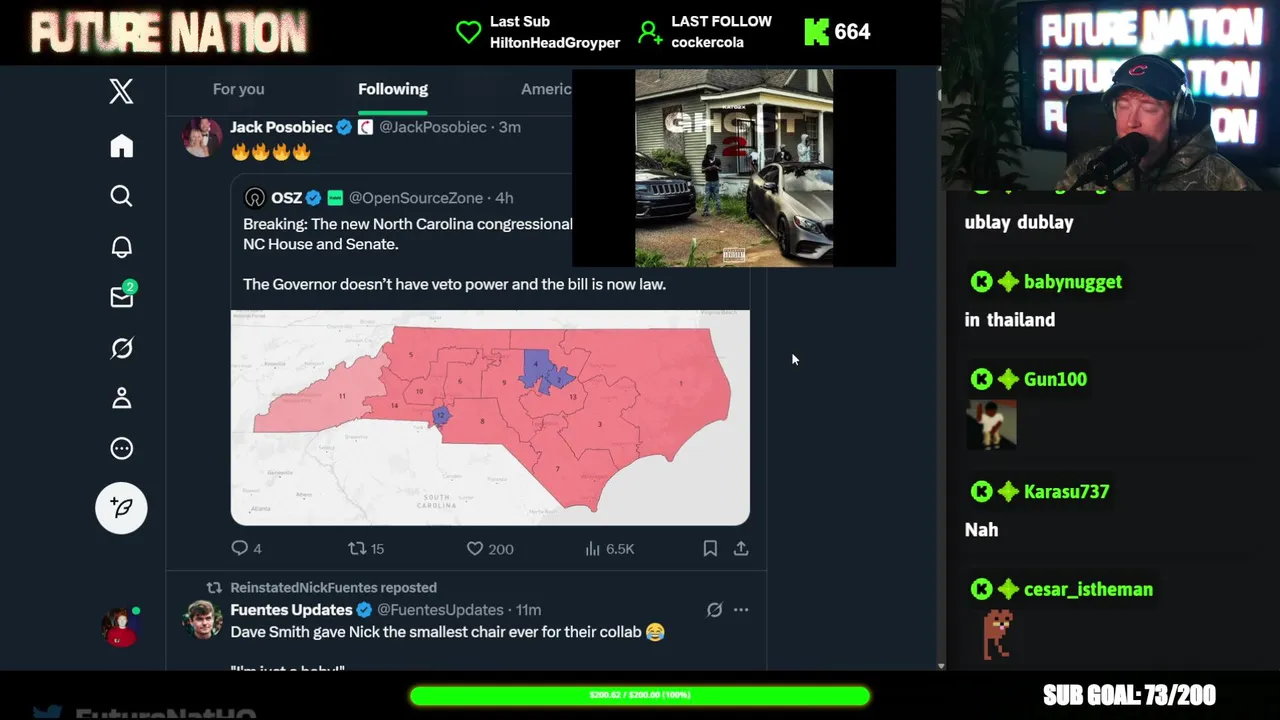The width and height of the screenshot is (1280, 720).
Task: Open account switcher avatar in sidebar
Action: [x=121, y=626]
